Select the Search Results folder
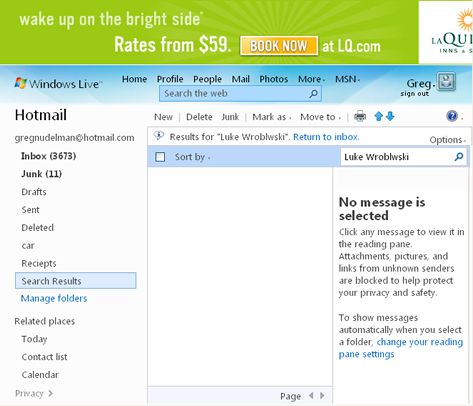 pyautogui.click(x=76, y=281)
